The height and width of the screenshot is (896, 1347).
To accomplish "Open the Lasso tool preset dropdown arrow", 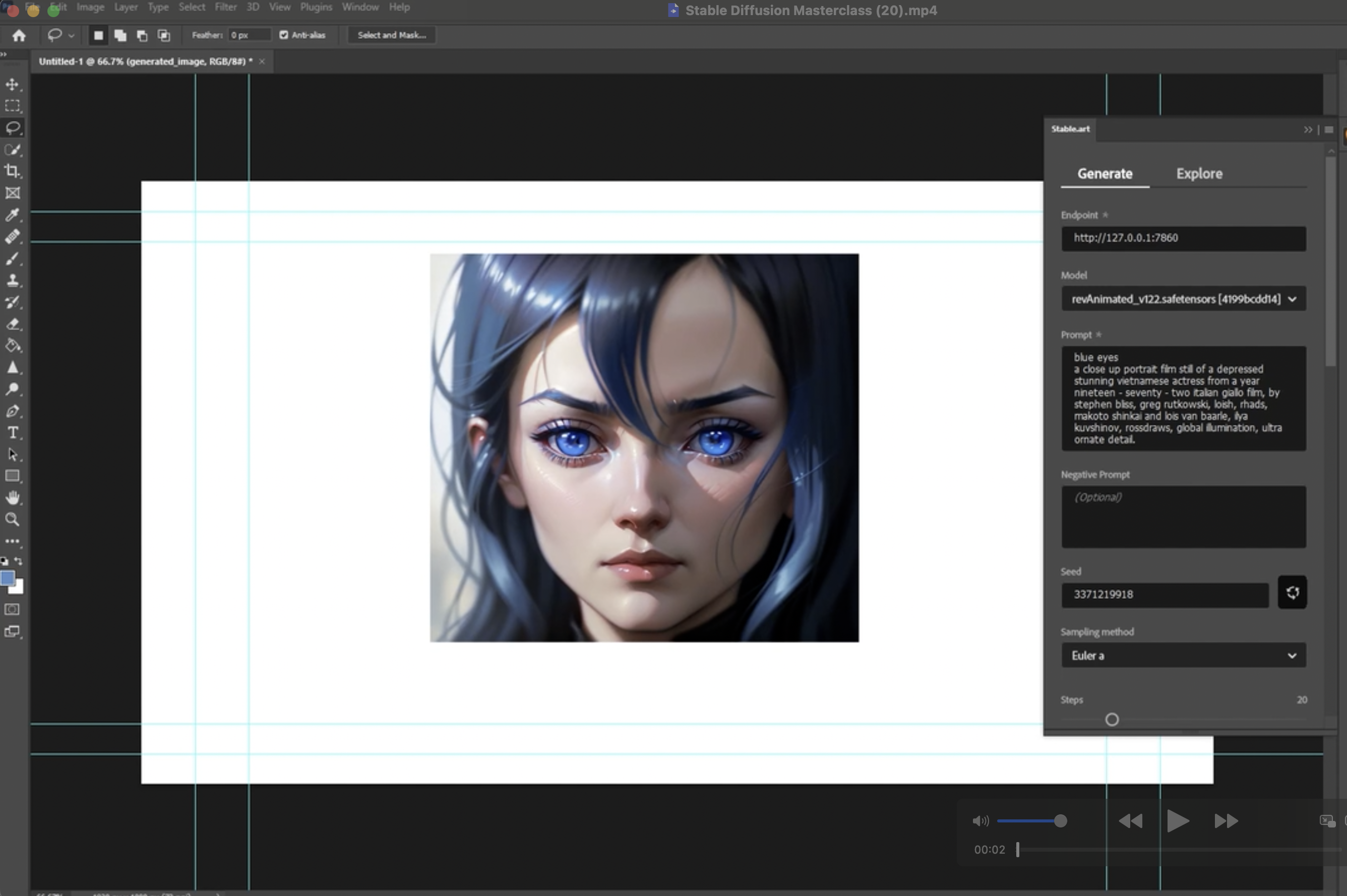I will pyautogui.click(x=72, y=35).
